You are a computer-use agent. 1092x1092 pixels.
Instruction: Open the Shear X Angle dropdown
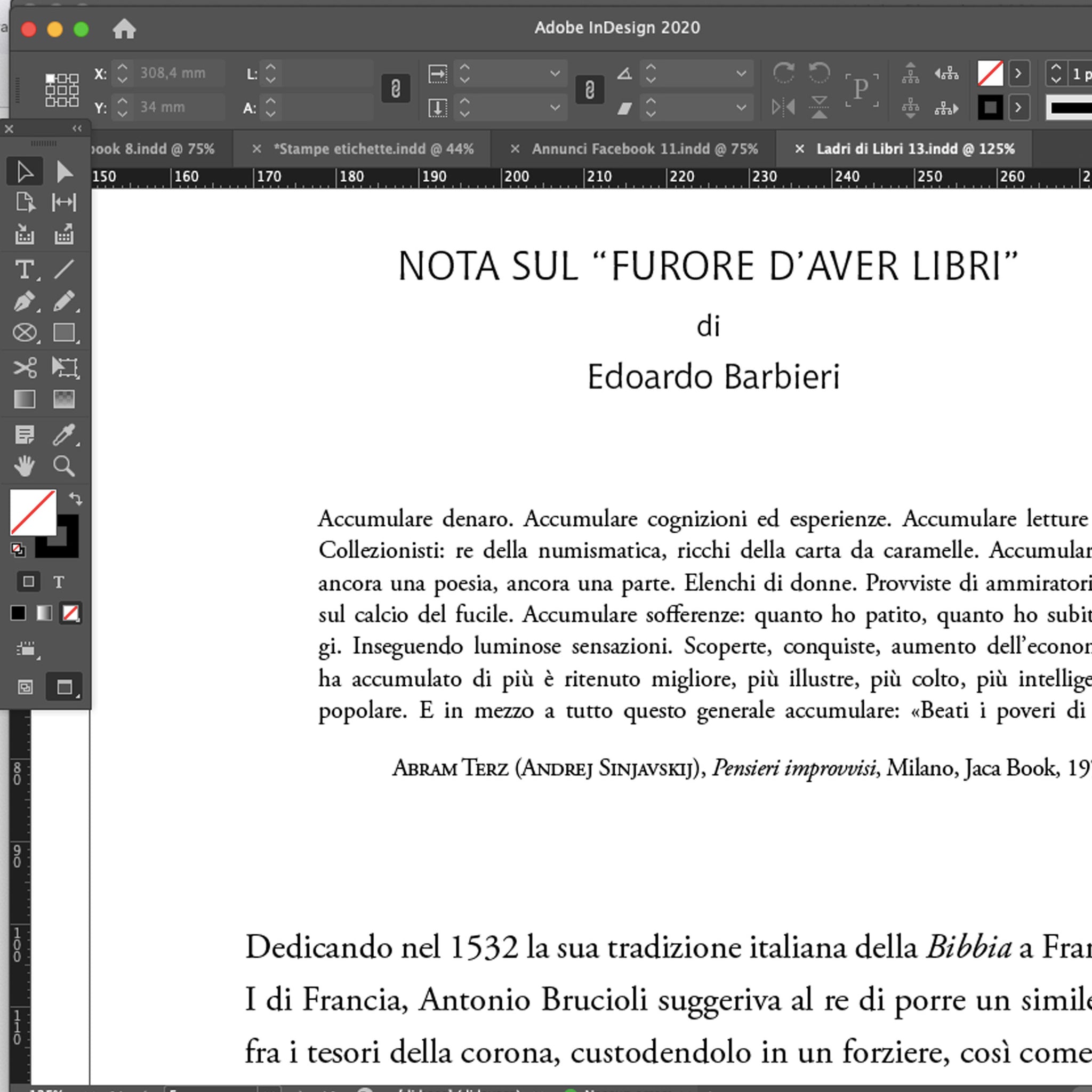point(741,107)
